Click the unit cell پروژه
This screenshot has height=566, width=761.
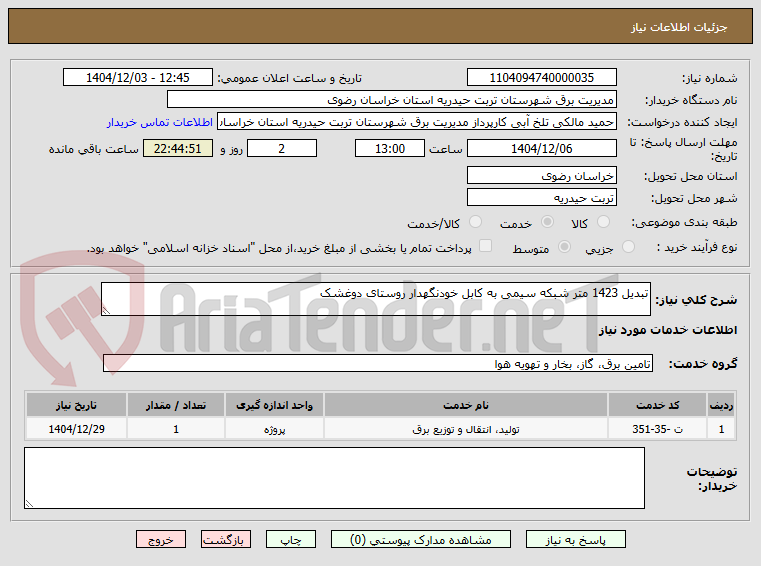point(274,429)
